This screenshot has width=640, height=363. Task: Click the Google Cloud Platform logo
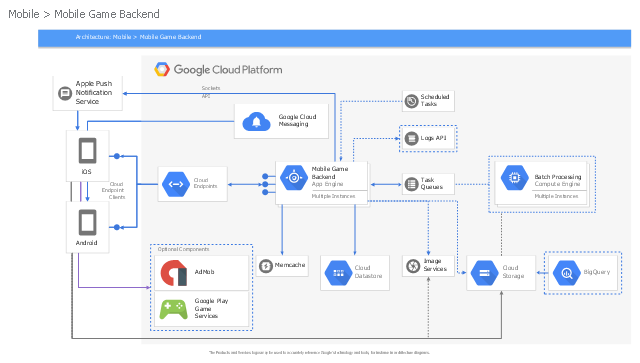click(218, 69)
